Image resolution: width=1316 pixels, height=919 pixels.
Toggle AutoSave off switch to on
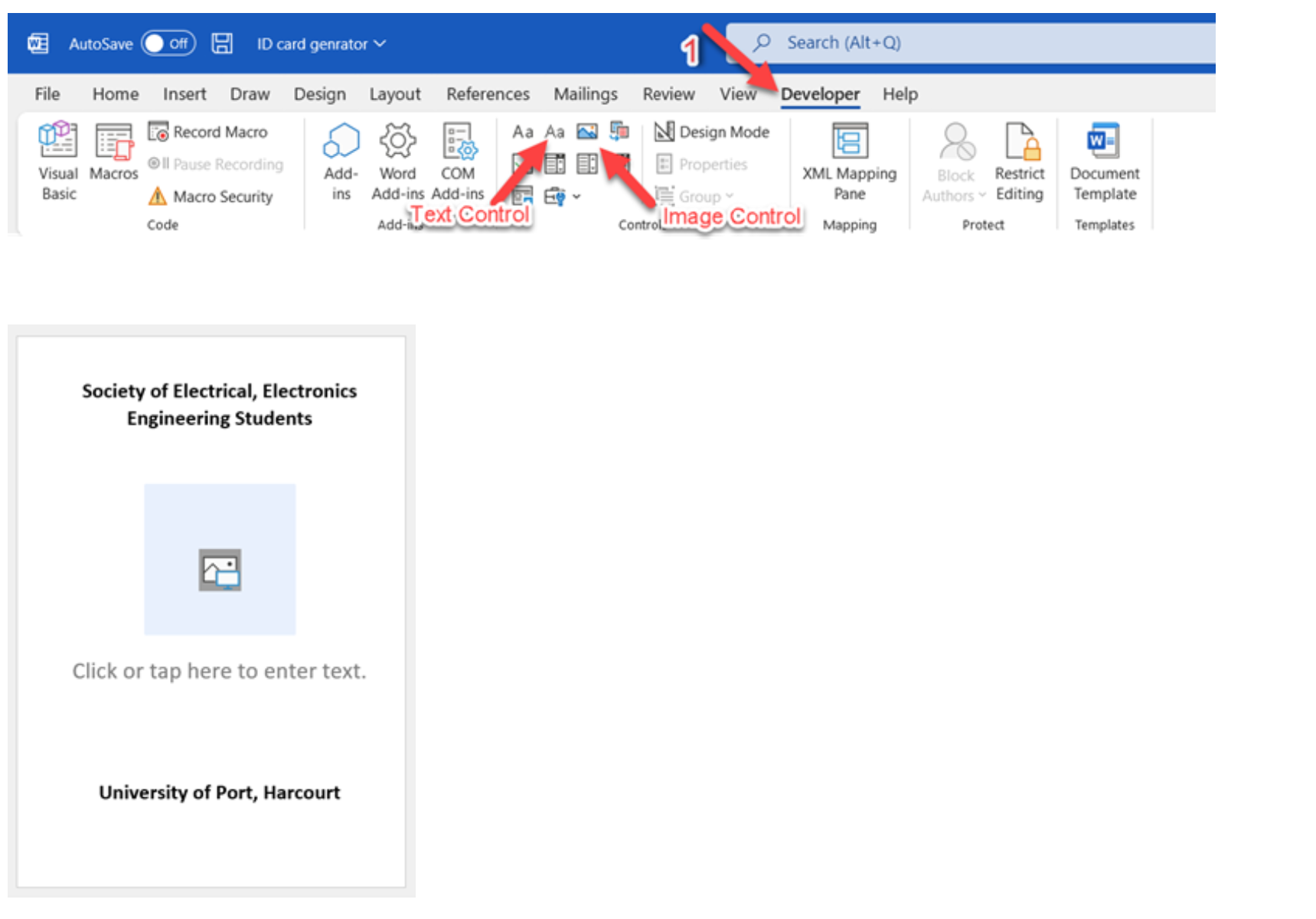click(x=168, y=44)
